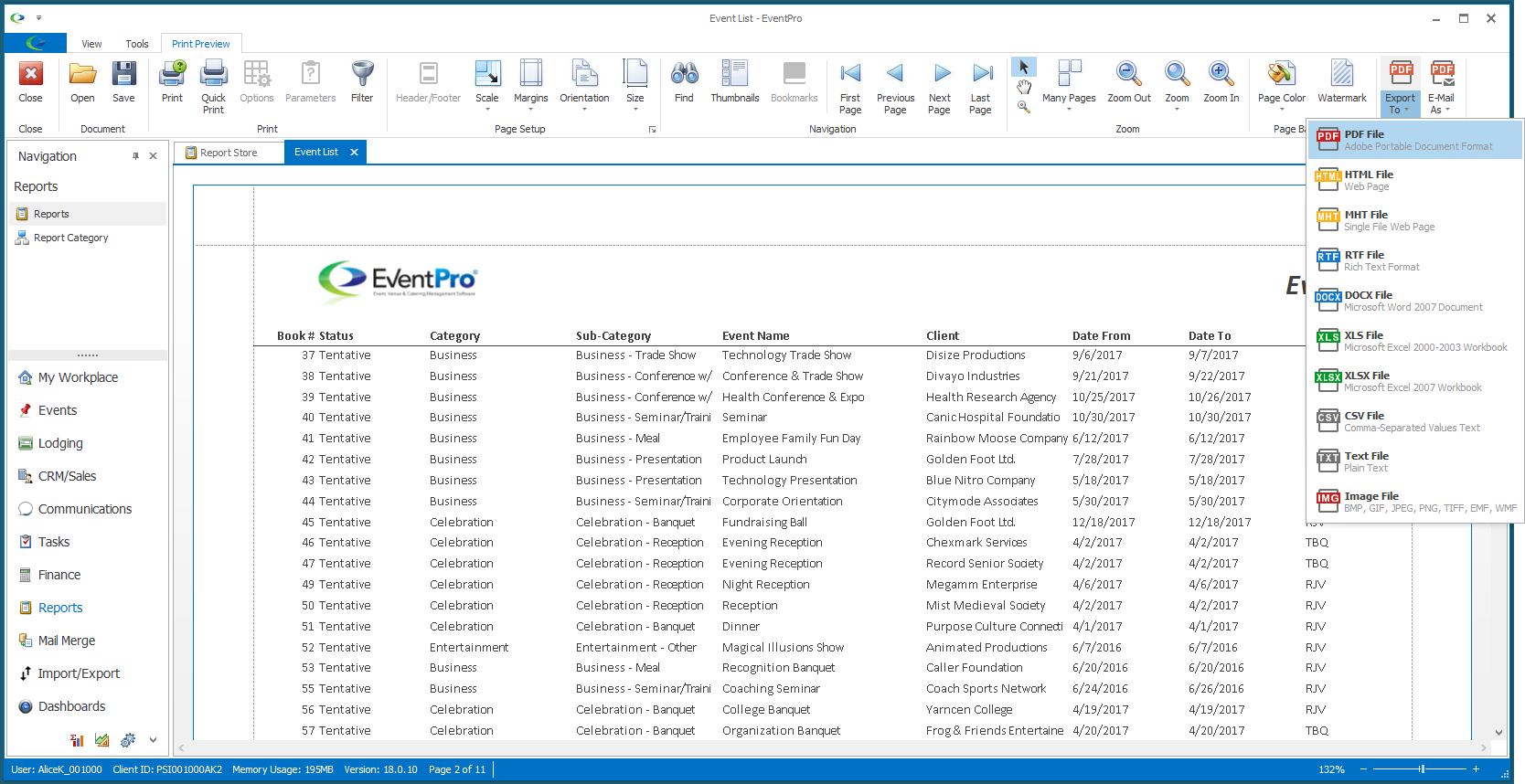The width and height of the screenshot is (1525, 784).
Task: Select the Print Preview ribbon tab
Action: 201,44
